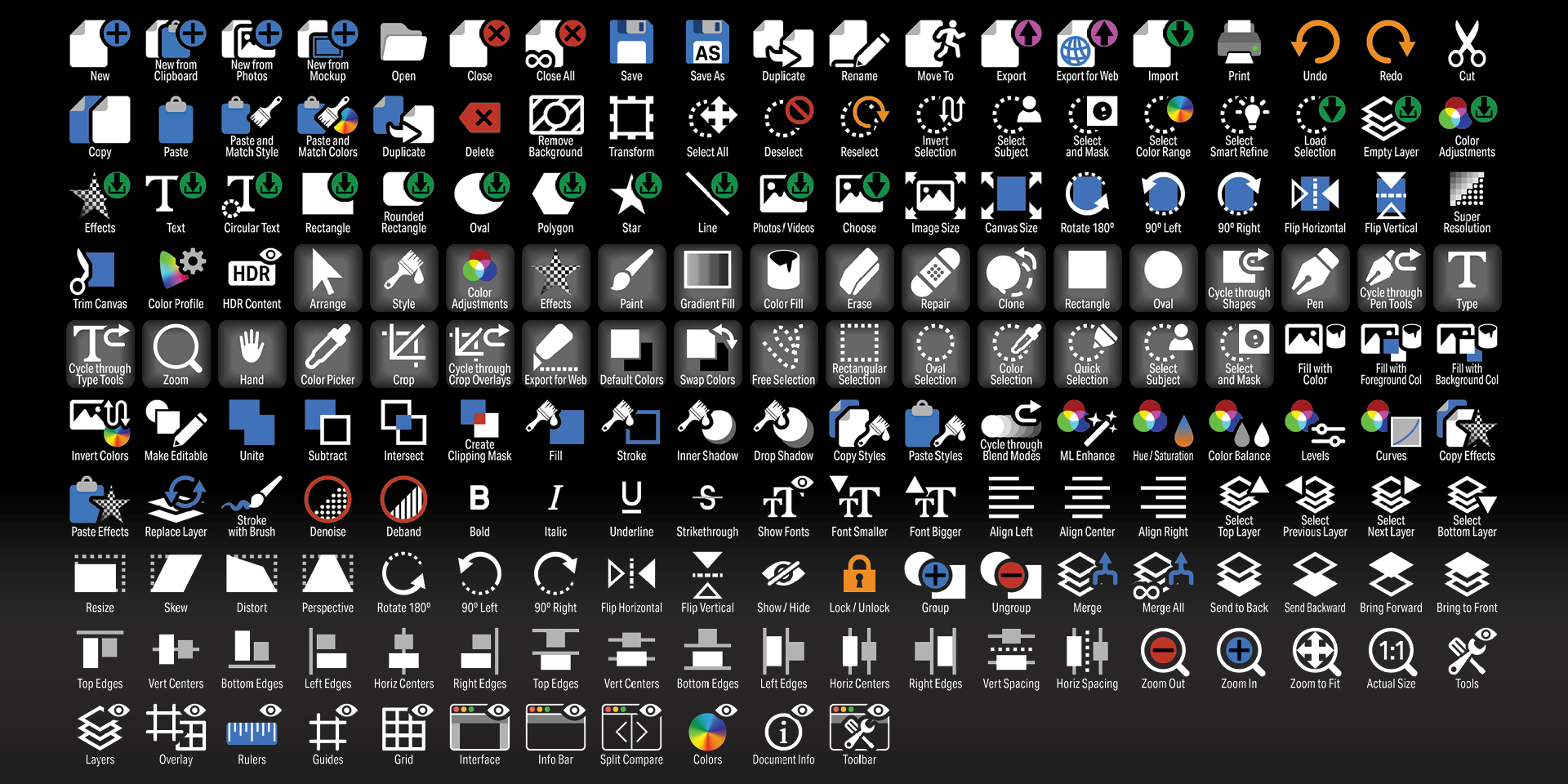Click the Default Colors swatches icon
The height and width of the screenshot is (784, 1568).
pyautogui.click(x=631, y=354)
